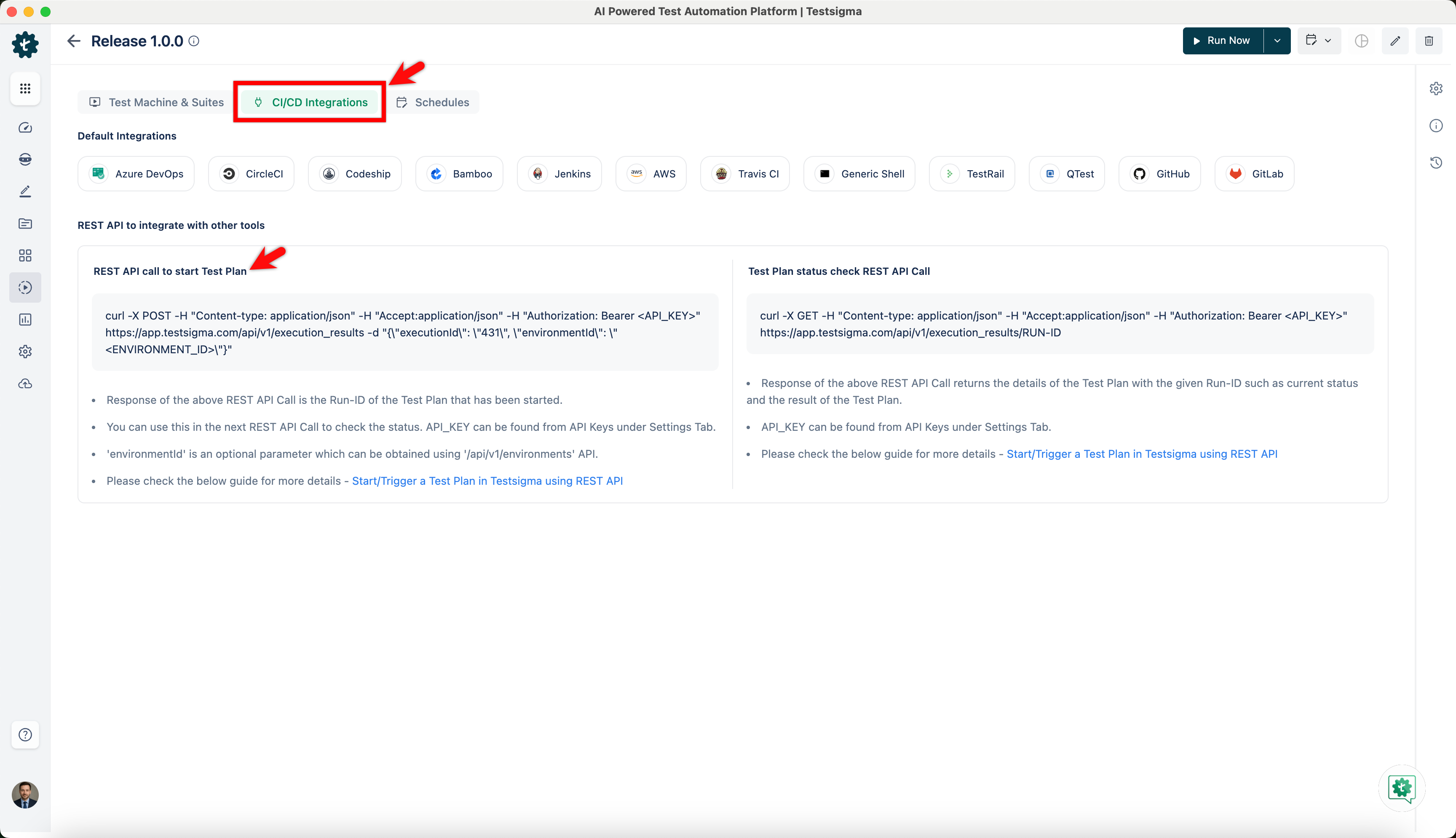Switch to Test Machine & Suites tab

tap(156, 102)
